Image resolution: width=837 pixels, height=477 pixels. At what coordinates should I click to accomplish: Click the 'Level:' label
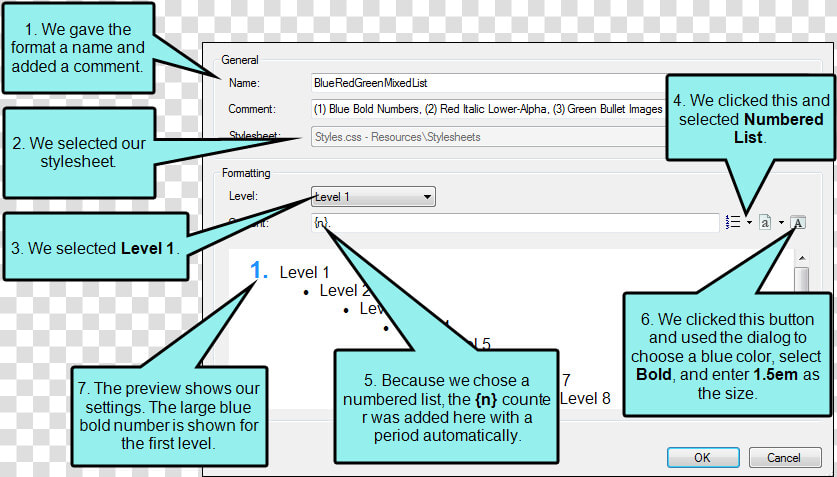pos(243,196)
